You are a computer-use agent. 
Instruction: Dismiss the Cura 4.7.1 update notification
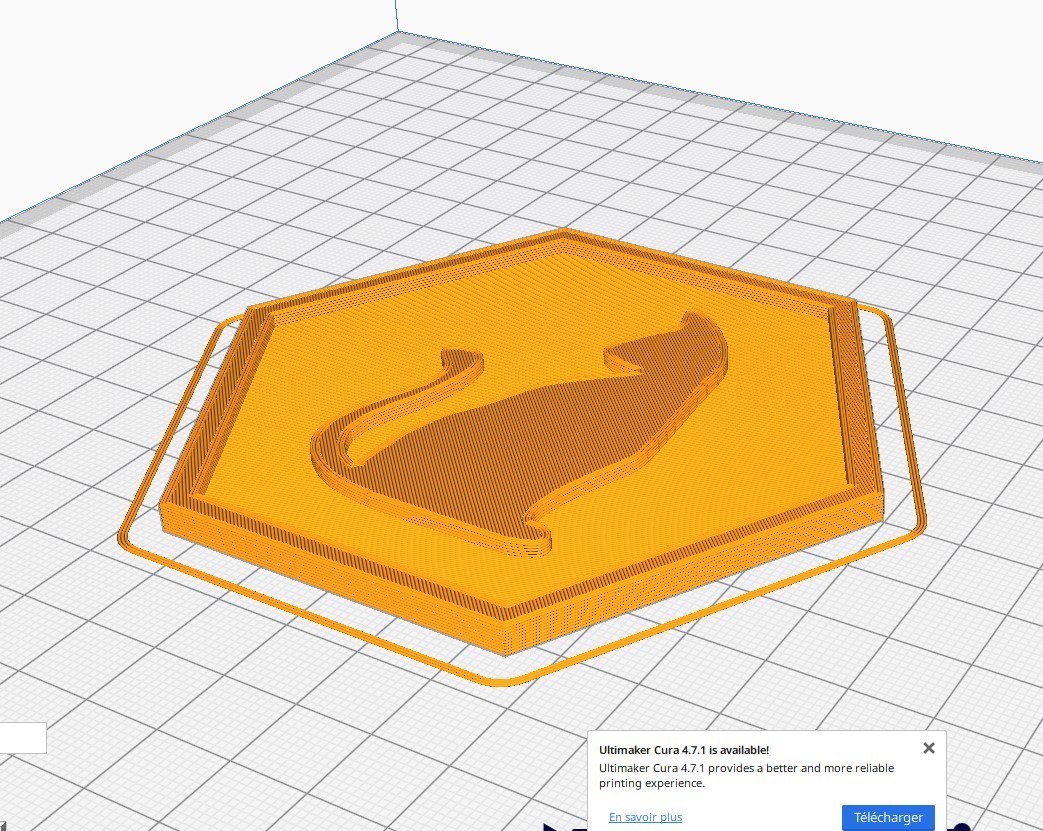929,748
